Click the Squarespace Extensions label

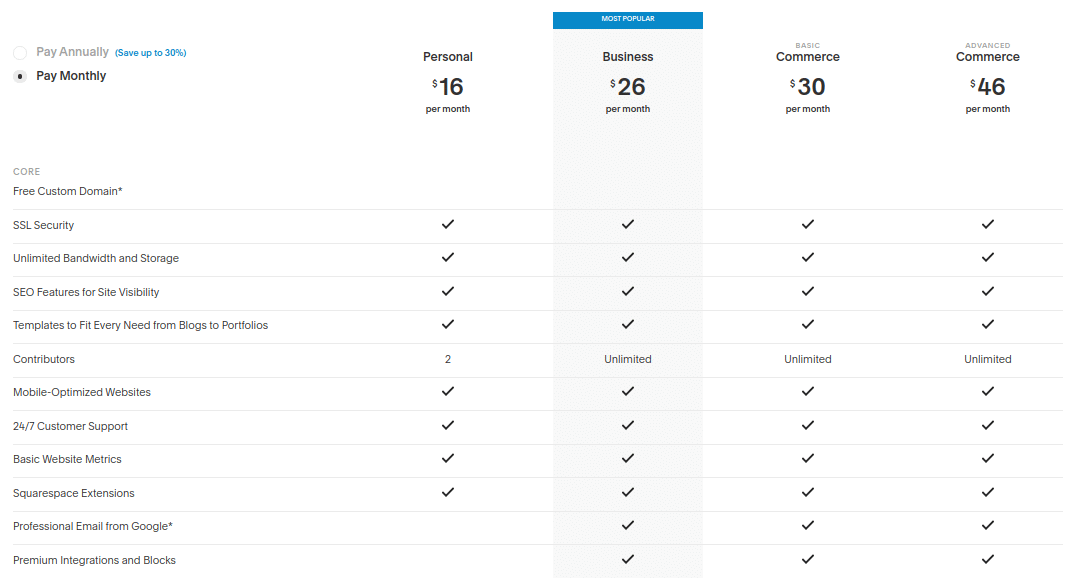(74, 493)
